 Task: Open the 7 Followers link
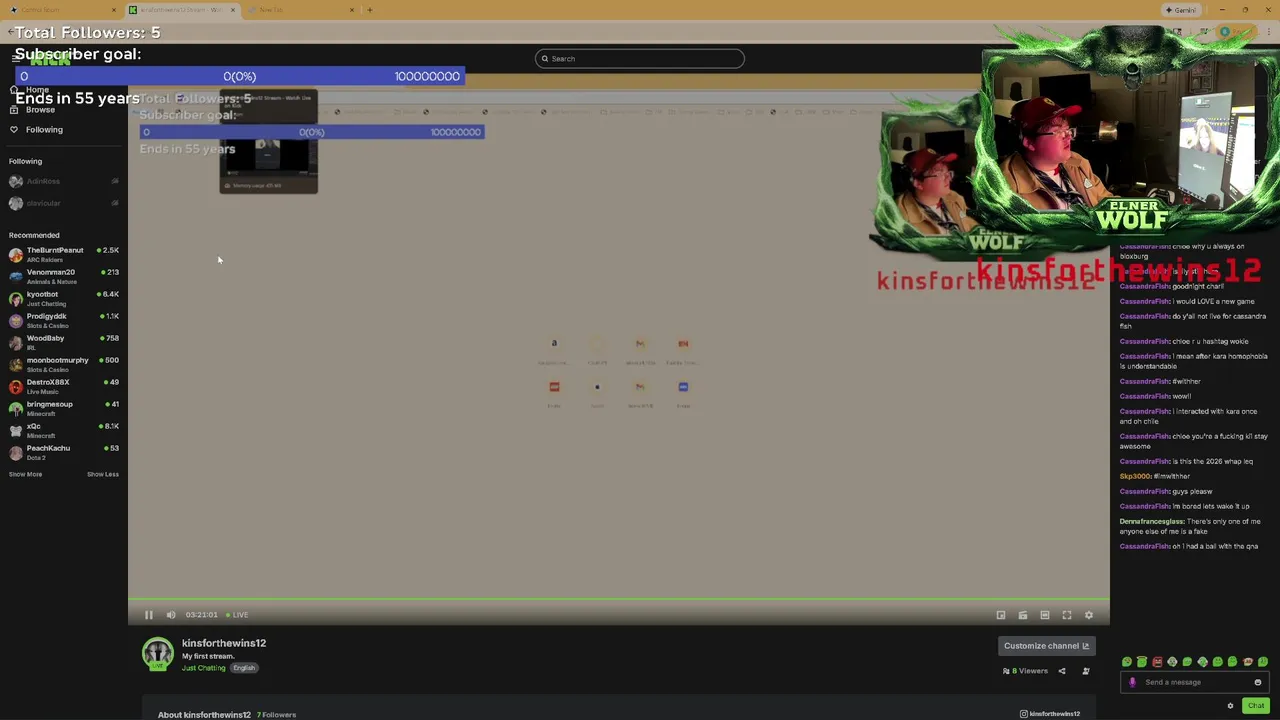[276, 715]
